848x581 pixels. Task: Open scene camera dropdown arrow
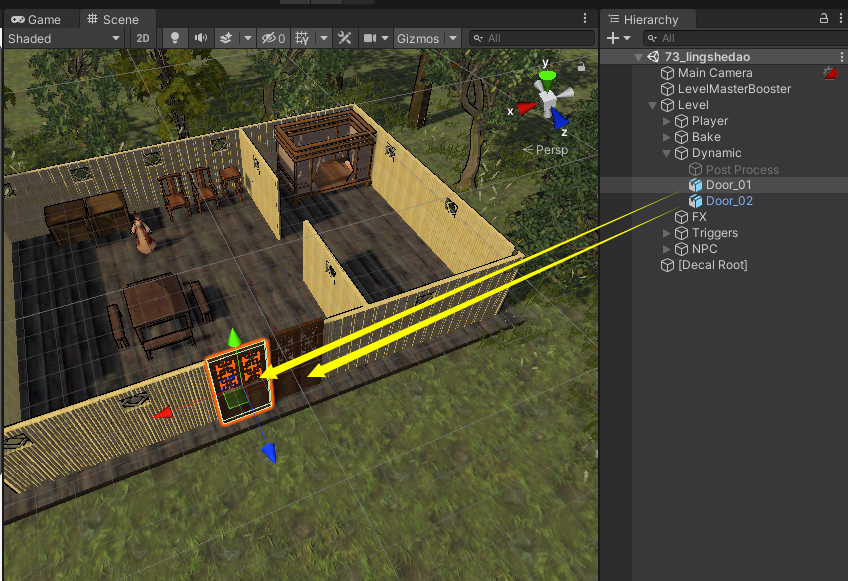click(x=385, y=38)
